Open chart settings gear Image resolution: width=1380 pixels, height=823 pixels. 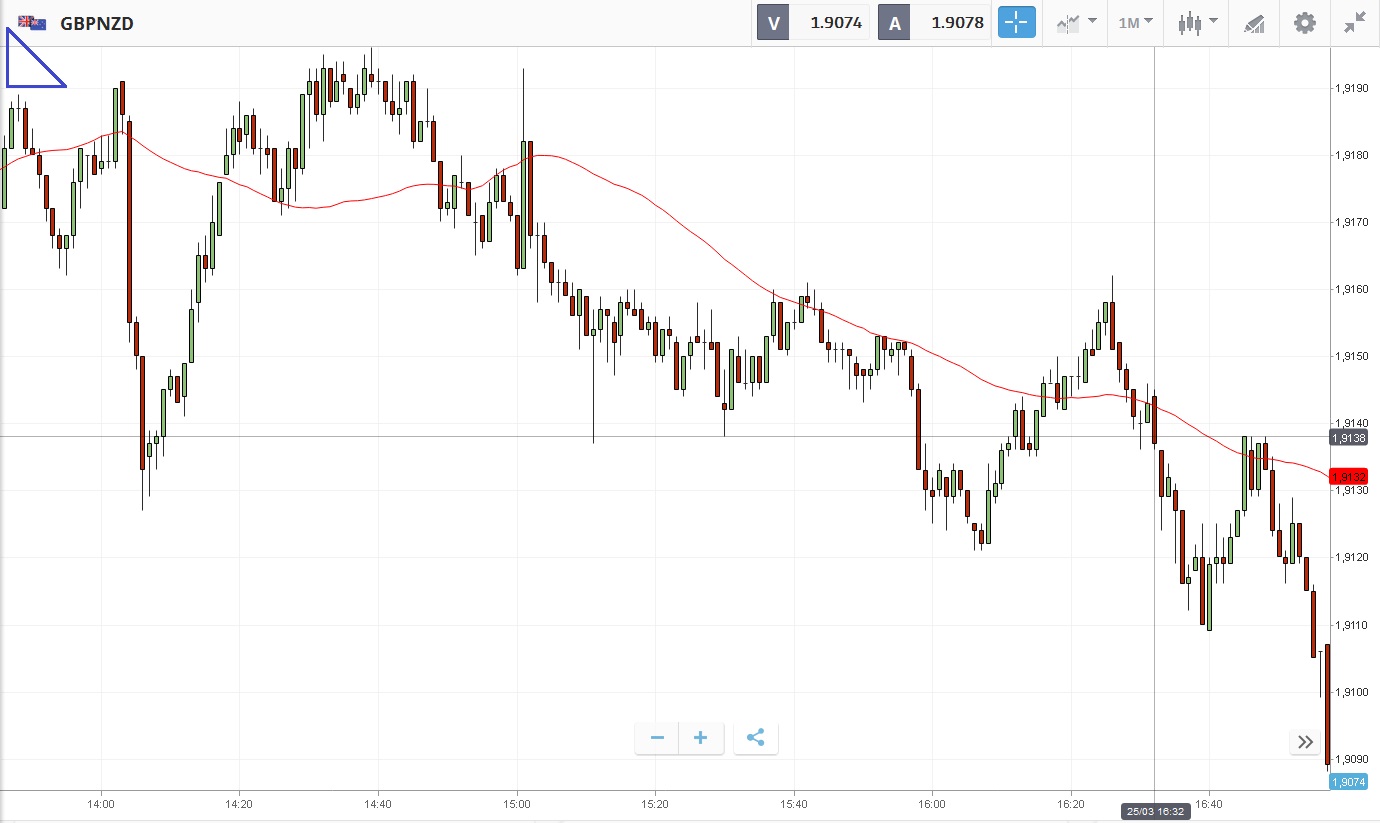(x=1305, y=22)
